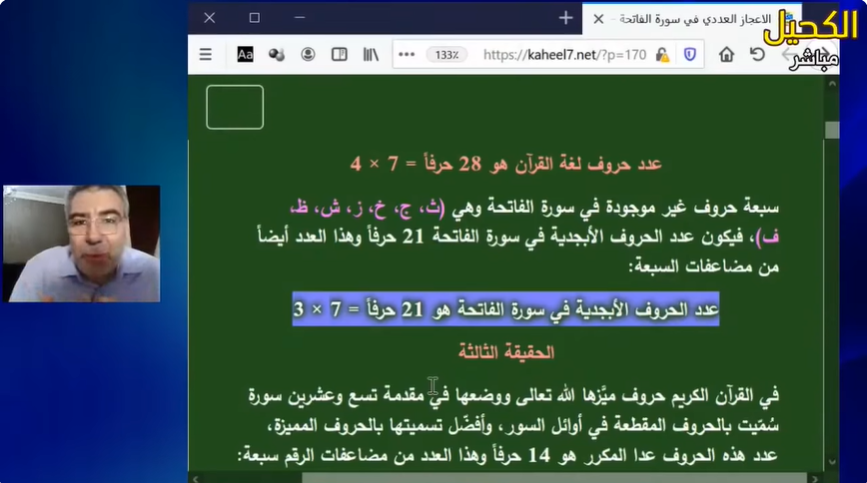Viewport: 867px width, 483px height.
Task: Click the highlighted line ending 21 حرفاً = 7 × 3
Action: [506, 309]
